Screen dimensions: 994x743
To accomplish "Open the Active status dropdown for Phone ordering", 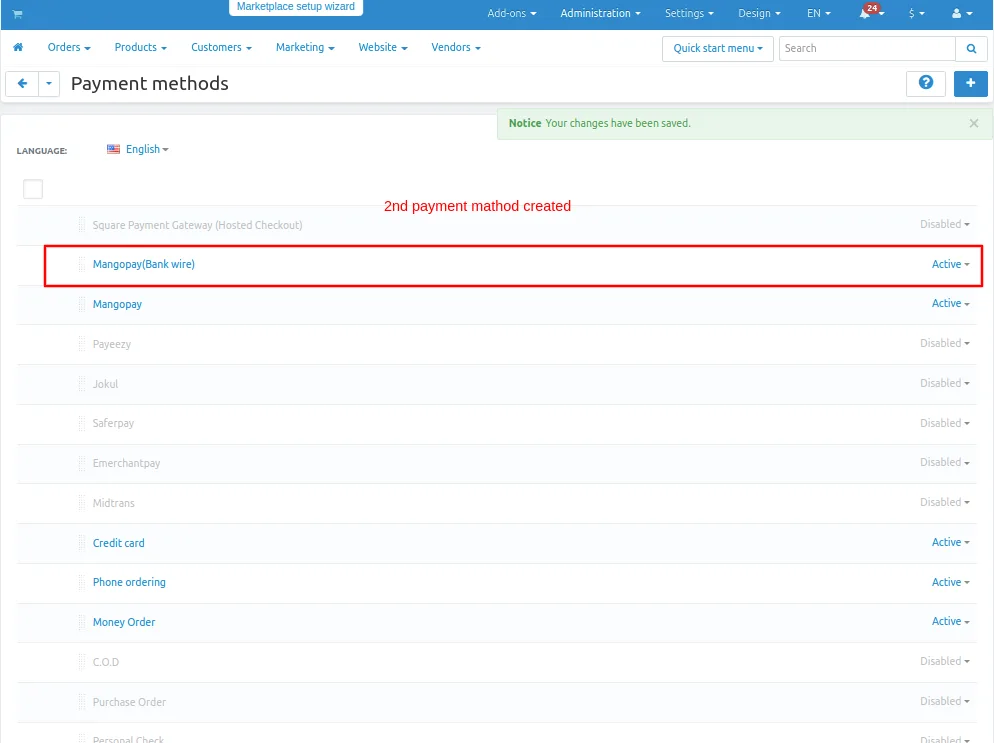I will [950, 582].
